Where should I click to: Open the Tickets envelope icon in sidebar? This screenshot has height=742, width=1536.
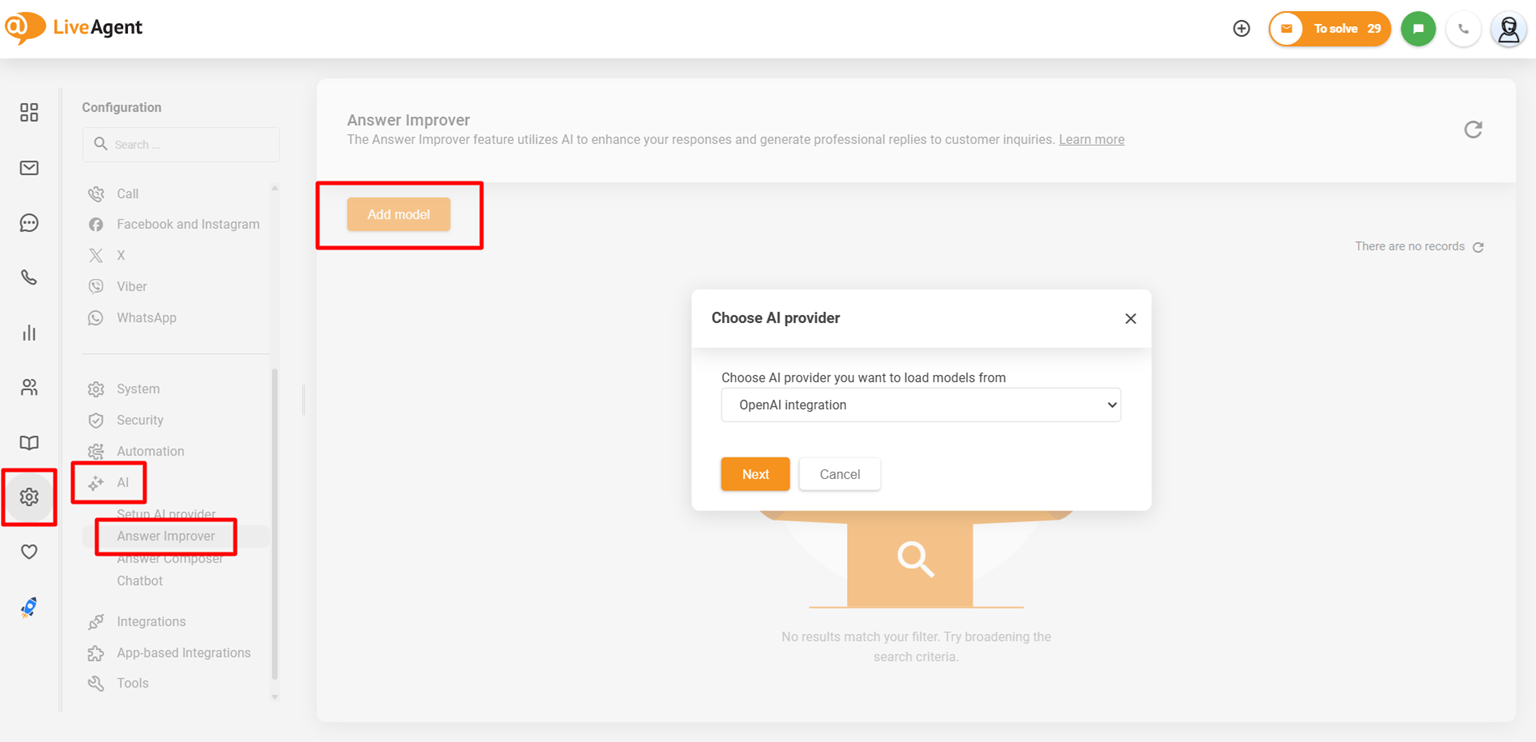point(29,167)
